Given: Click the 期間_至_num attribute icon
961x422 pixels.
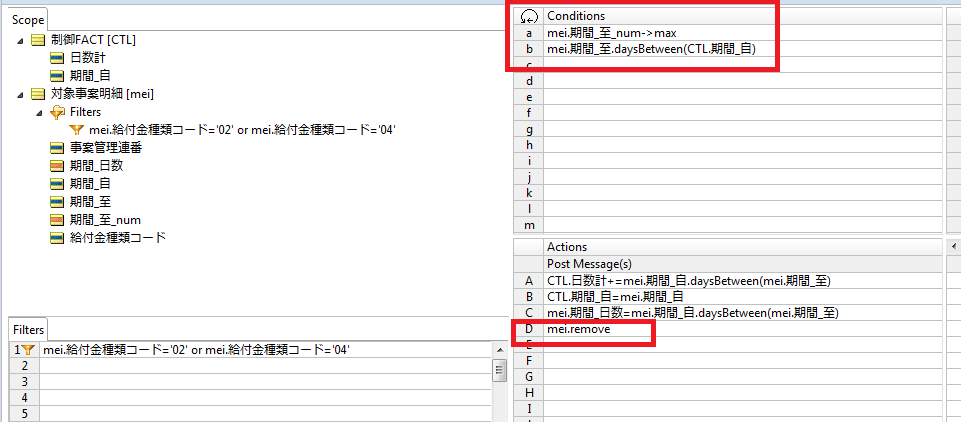Looking at the screenshot, I should (x=58, y=219).
